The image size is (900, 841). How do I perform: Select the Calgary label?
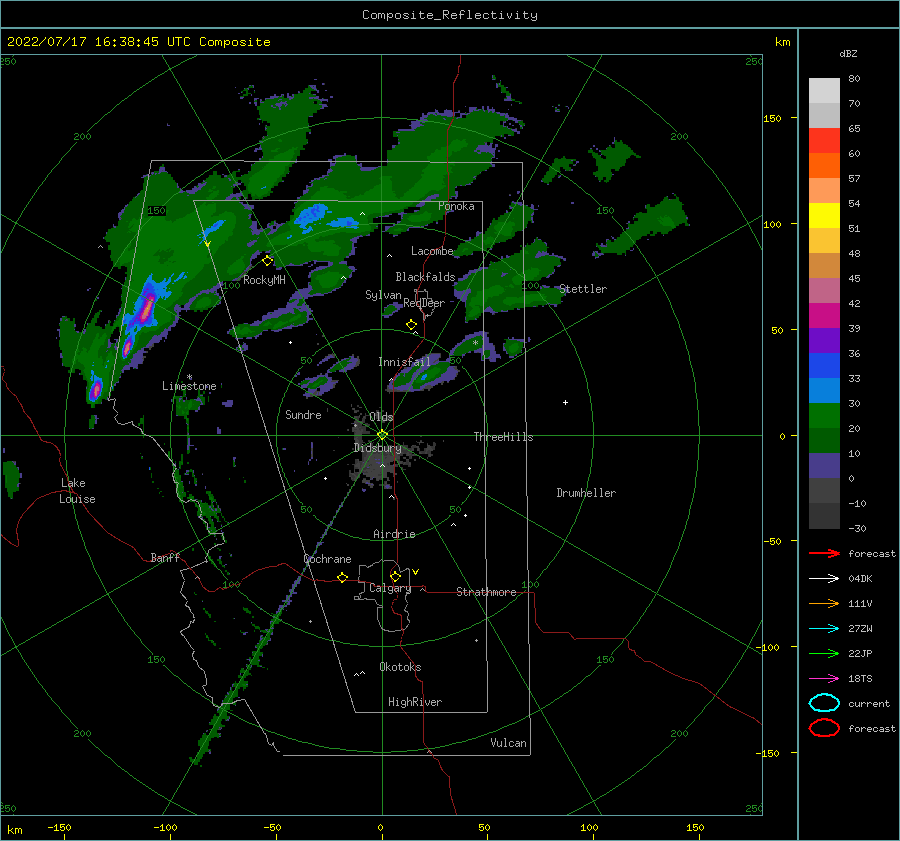pyautogui.click(x=390, y=588)
